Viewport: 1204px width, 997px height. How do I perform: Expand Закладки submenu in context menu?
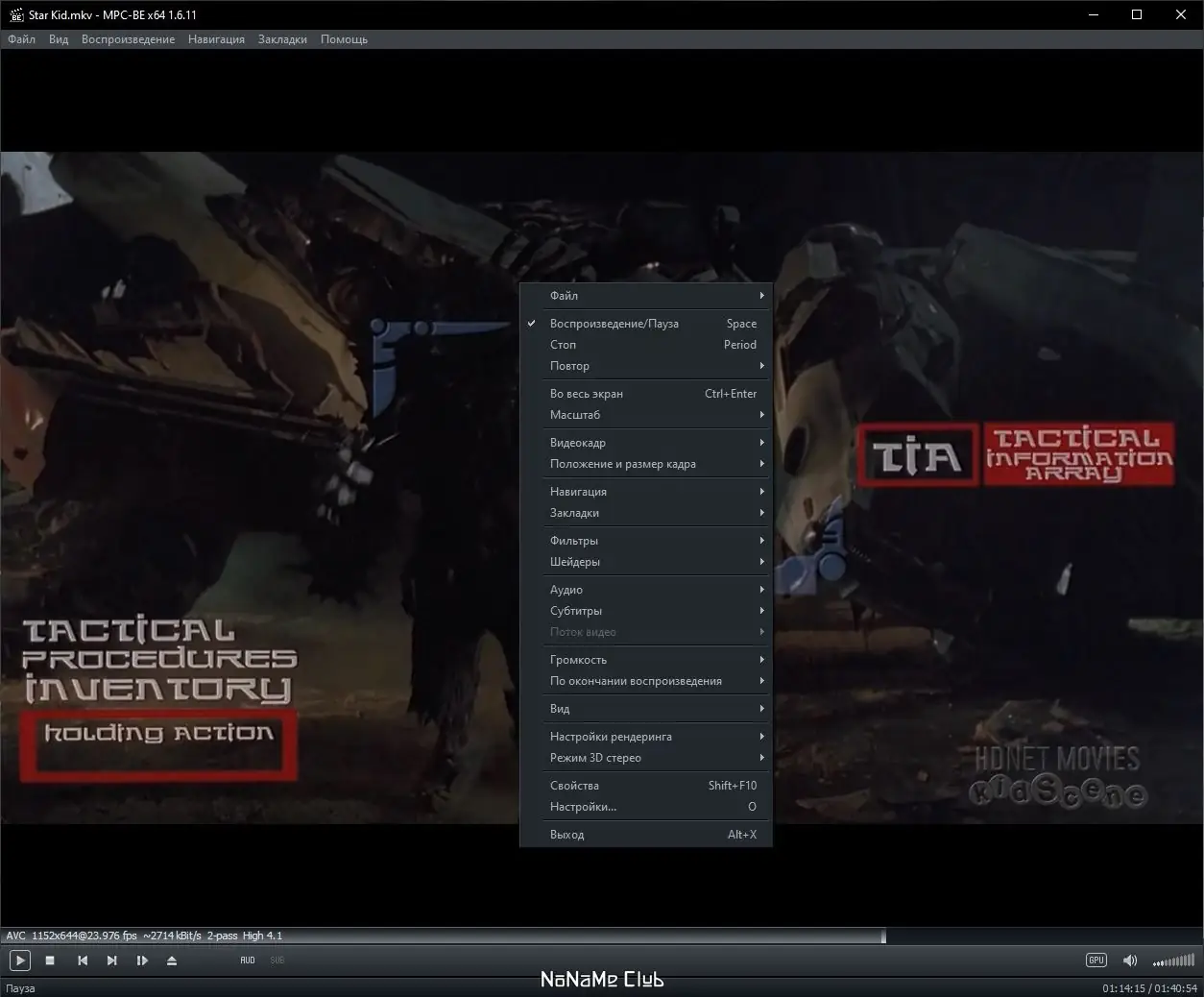click(x=646, y=513)
